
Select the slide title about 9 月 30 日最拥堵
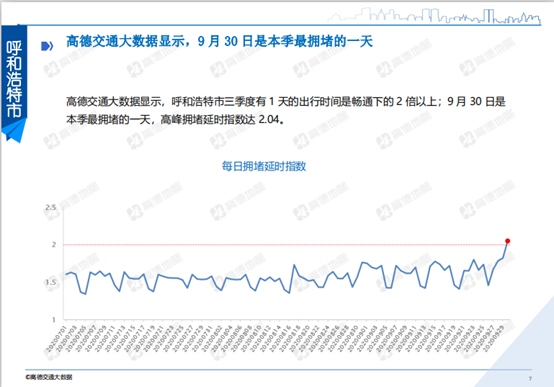[x=219, y=42]
